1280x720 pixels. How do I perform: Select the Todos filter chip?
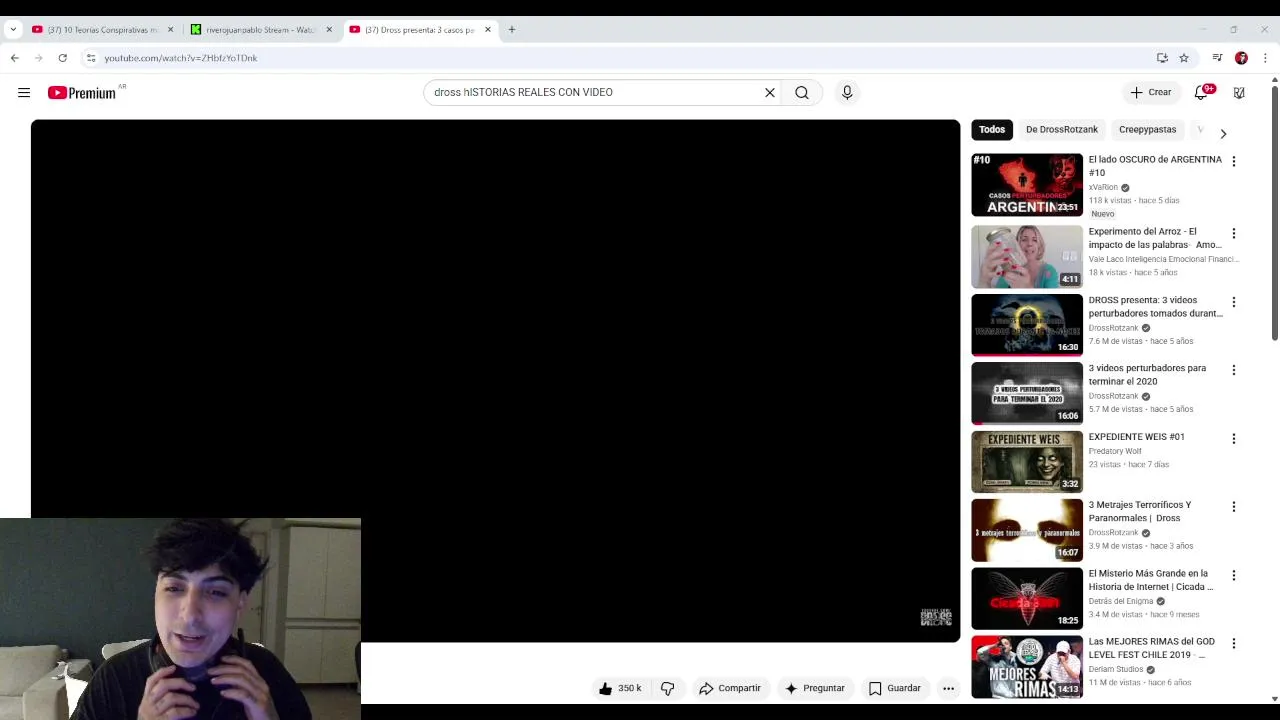(992, 130)
